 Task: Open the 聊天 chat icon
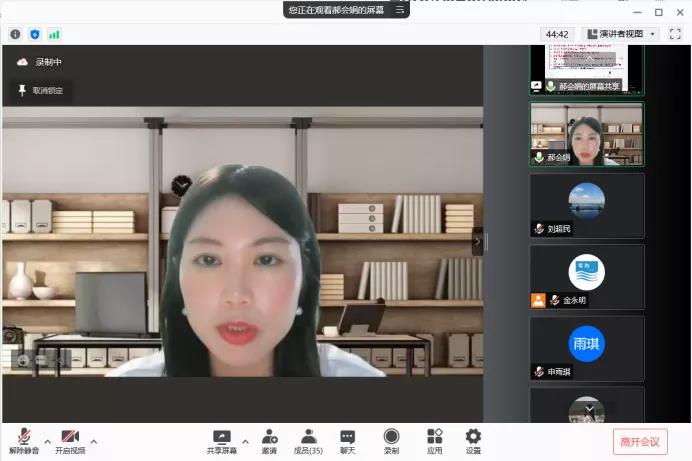pyautogui.click(x=347, y=440)
